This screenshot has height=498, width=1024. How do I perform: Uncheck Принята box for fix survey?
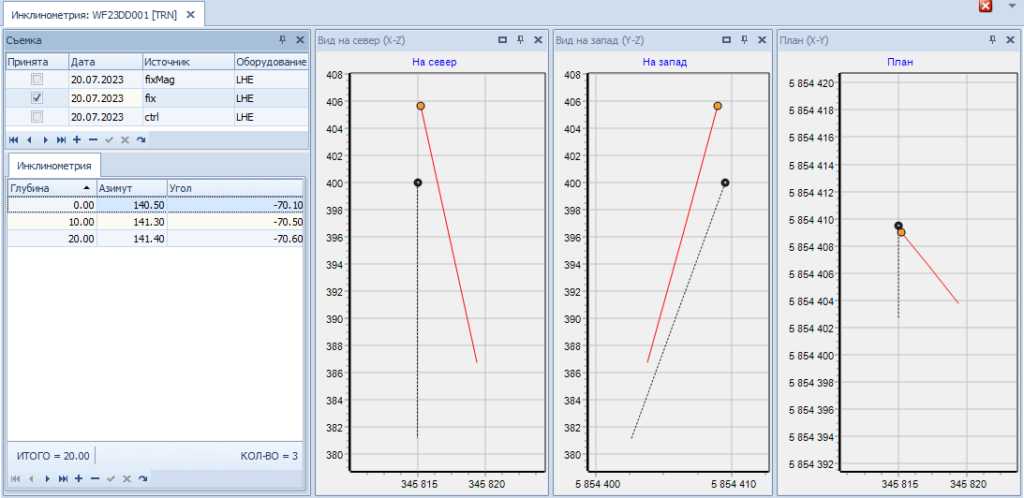click(x=37, y=98)
